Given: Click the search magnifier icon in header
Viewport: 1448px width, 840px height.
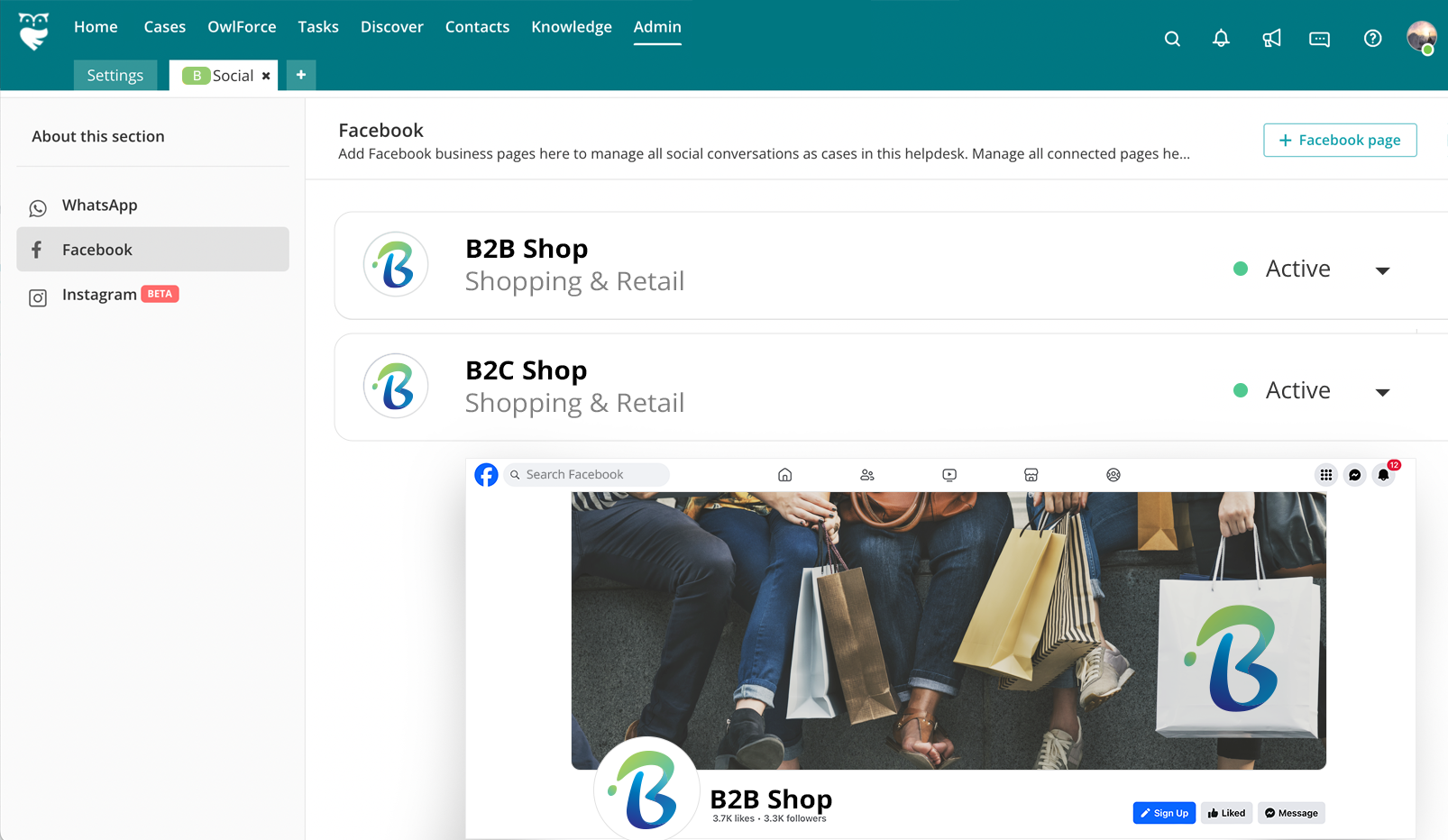Looking at the screenshot, I should point(1172,39).
